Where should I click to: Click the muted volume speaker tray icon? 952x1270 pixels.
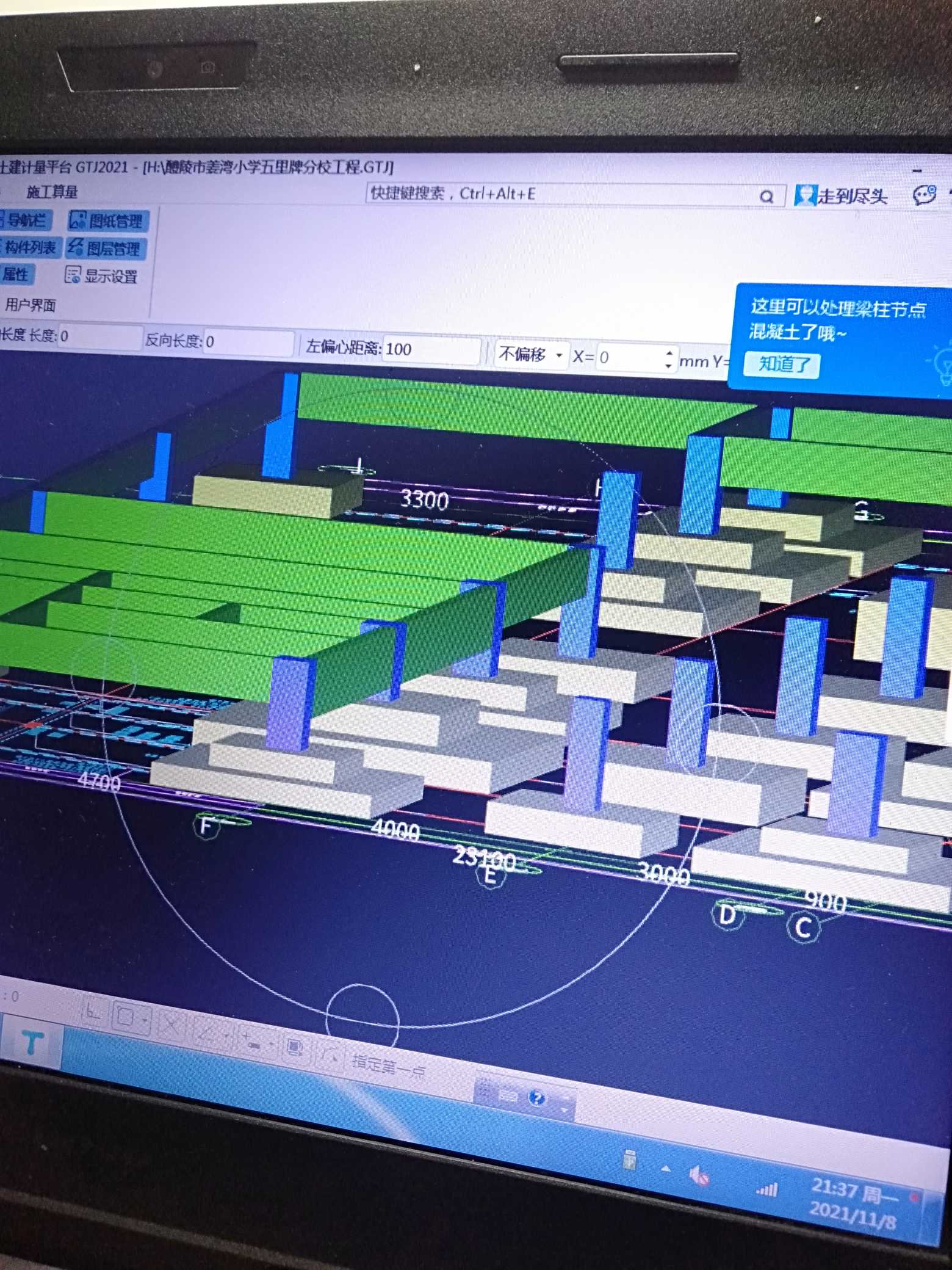[x=698, y=1175]
